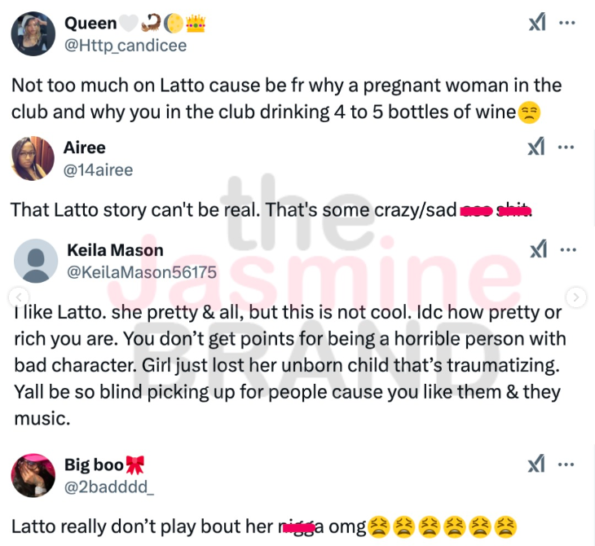
Task: Click the Grok icon on Keila Mason's tweet
Action: [538, 249]
